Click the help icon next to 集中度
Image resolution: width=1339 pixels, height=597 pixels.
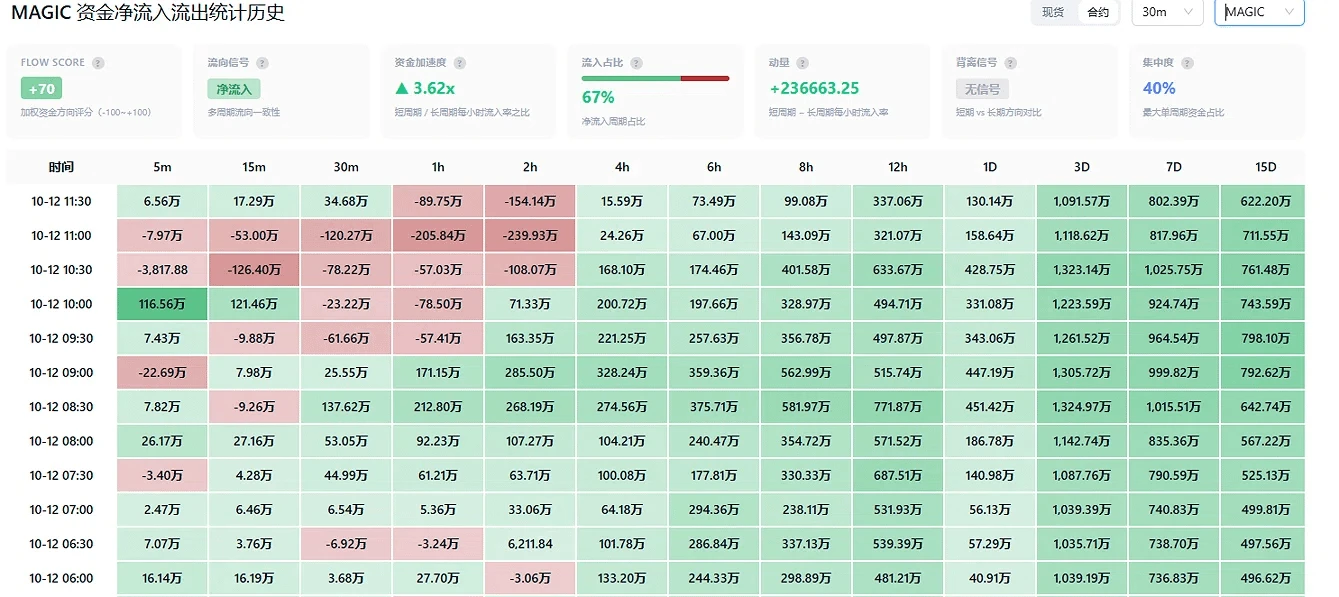point(1189,63)
